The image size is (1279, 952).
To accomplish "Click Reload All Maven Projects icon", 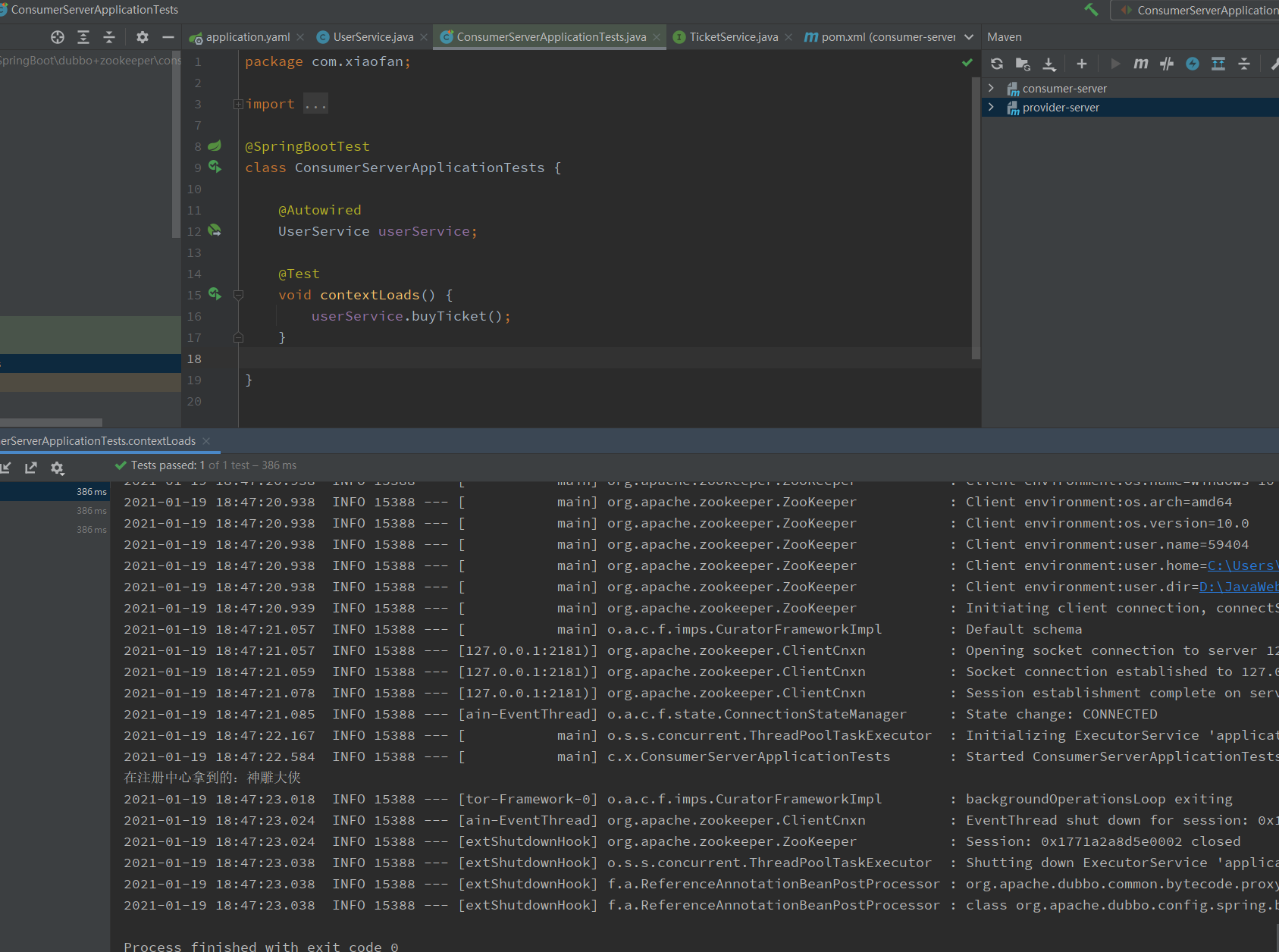I will click(x=997, y=64).
